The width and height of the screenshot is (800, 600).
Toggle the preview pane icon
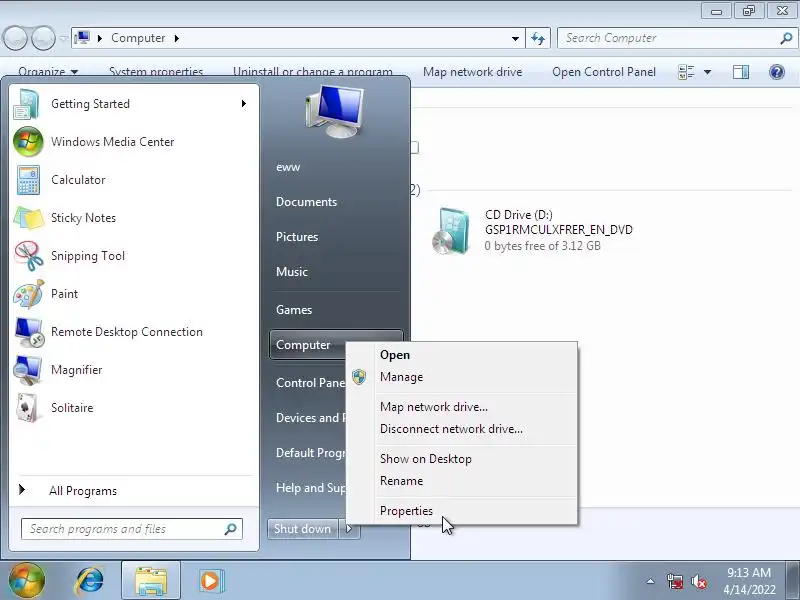click(x=741, y=72)
